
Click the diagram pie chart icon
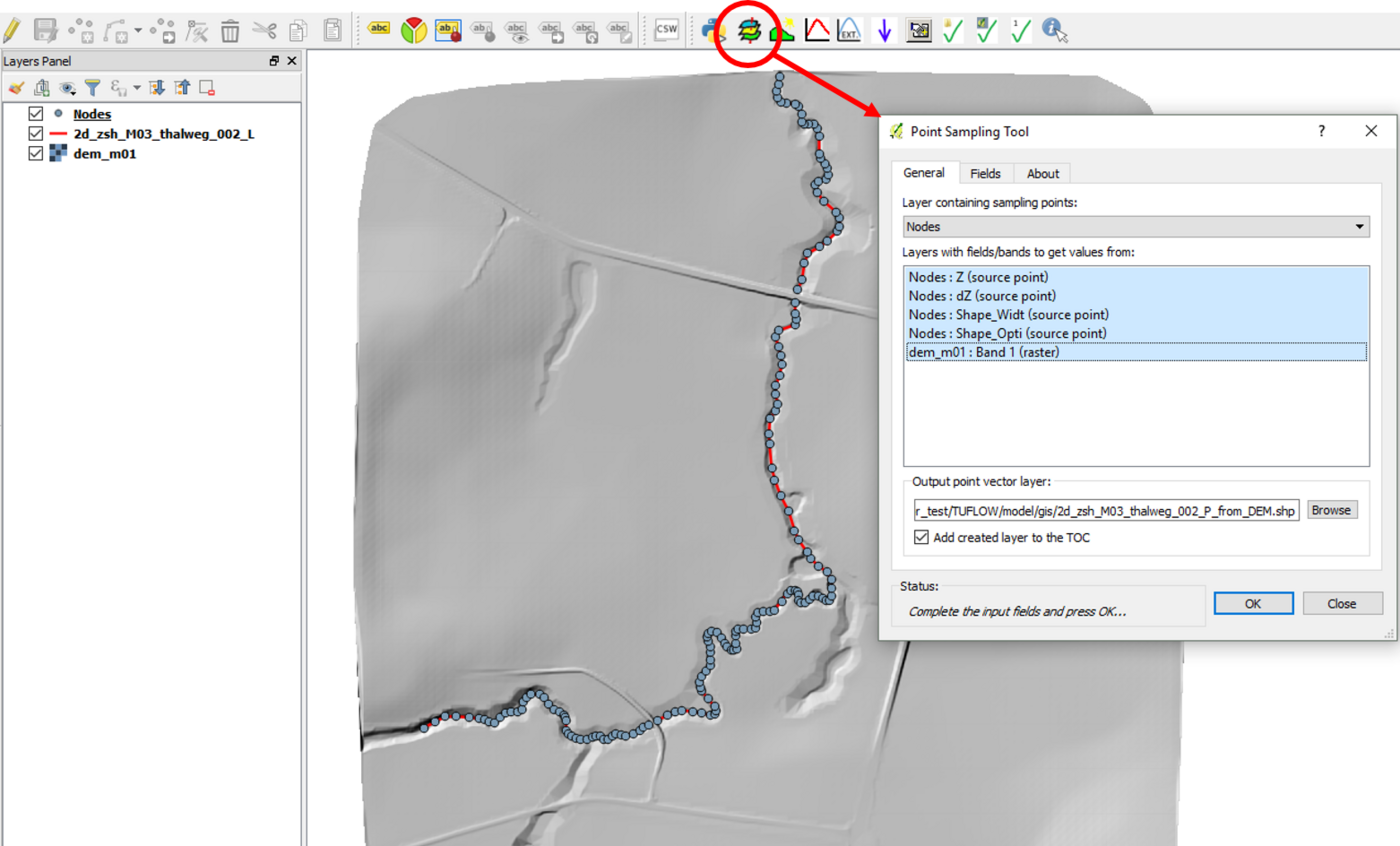pos(412,31)
